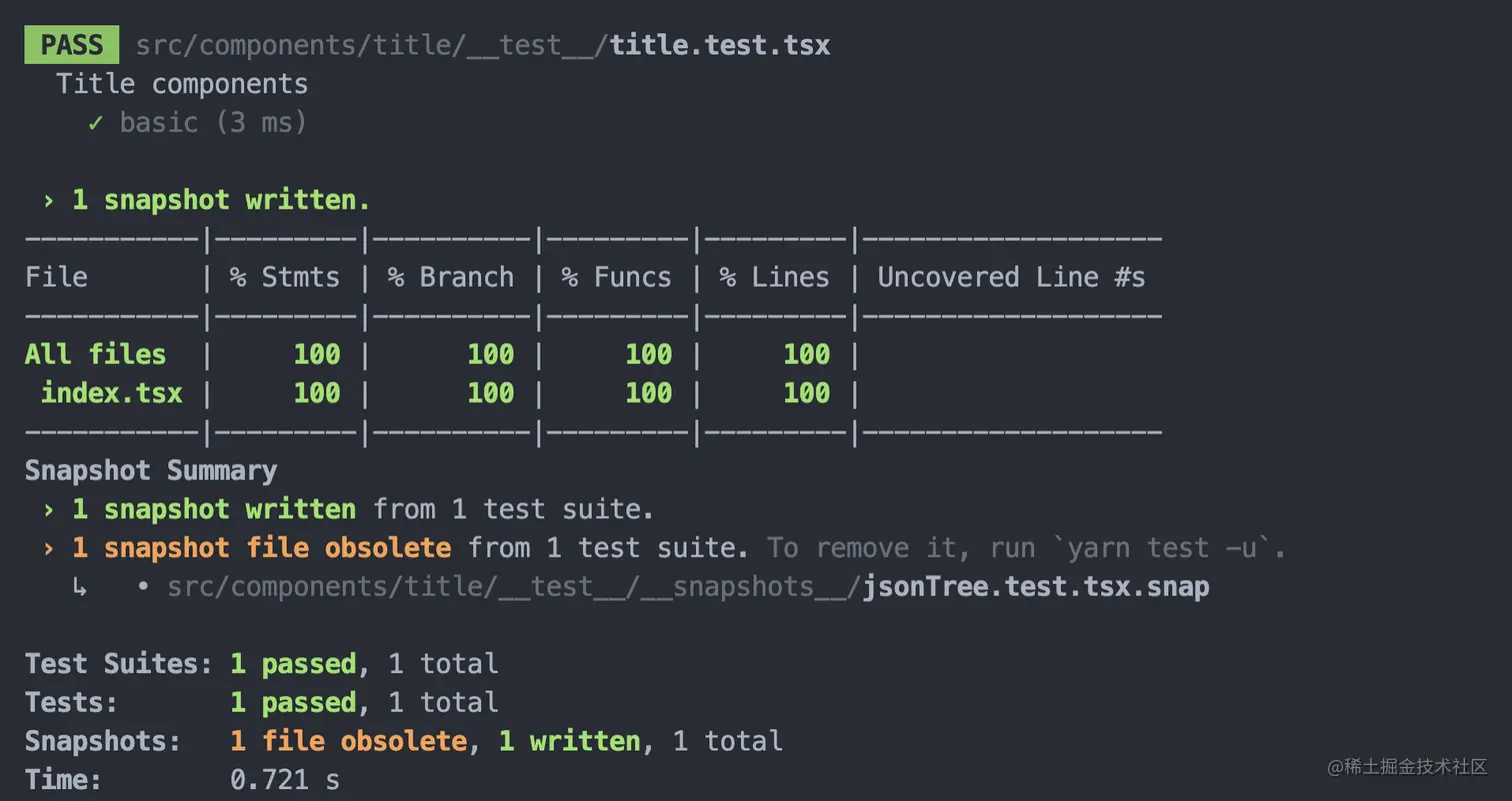
Task: Click '1 file obsolete' in Snapshots row
Action: (x=348, y=741)
